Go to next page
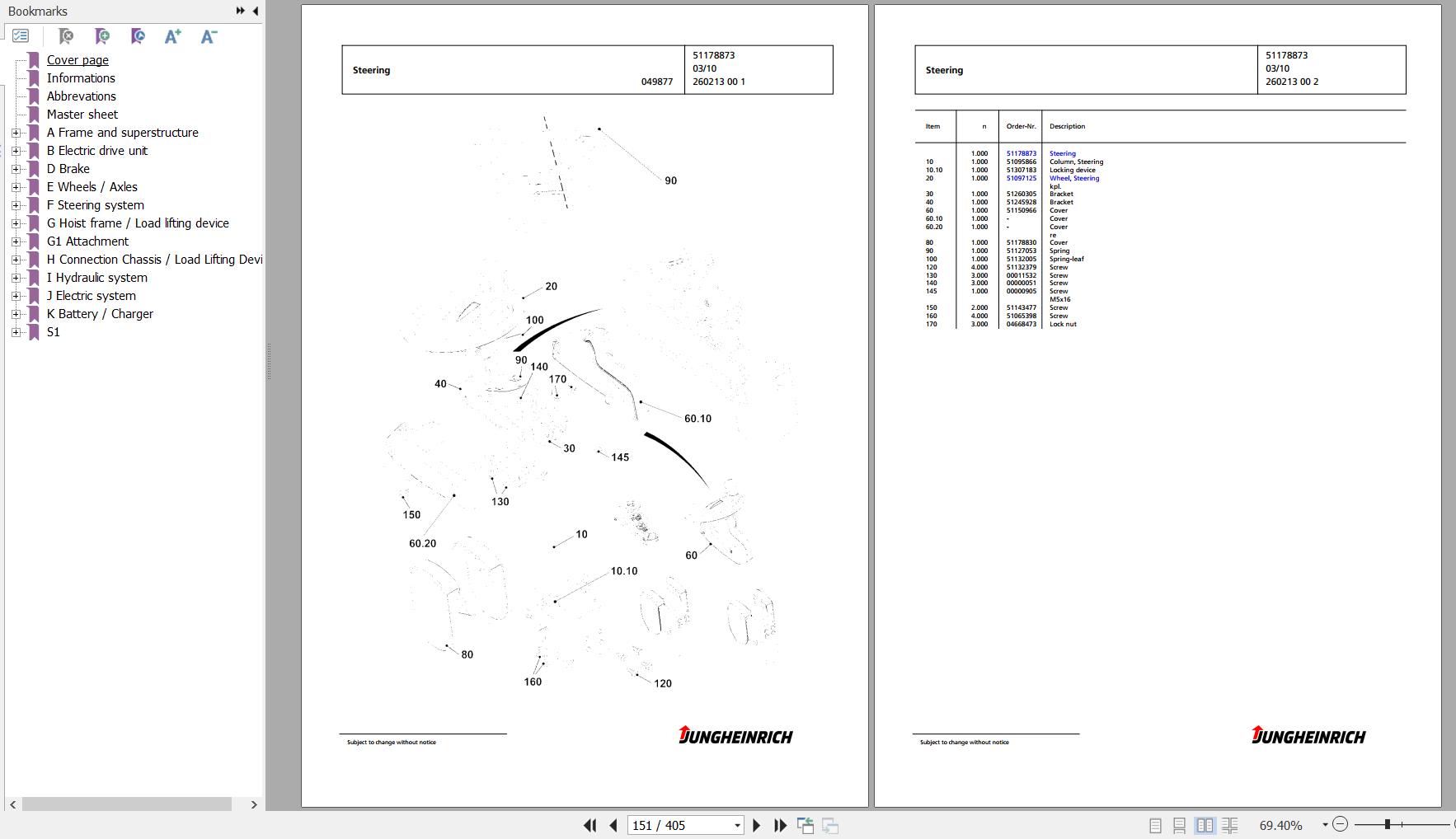 click(x=756, y=825)
